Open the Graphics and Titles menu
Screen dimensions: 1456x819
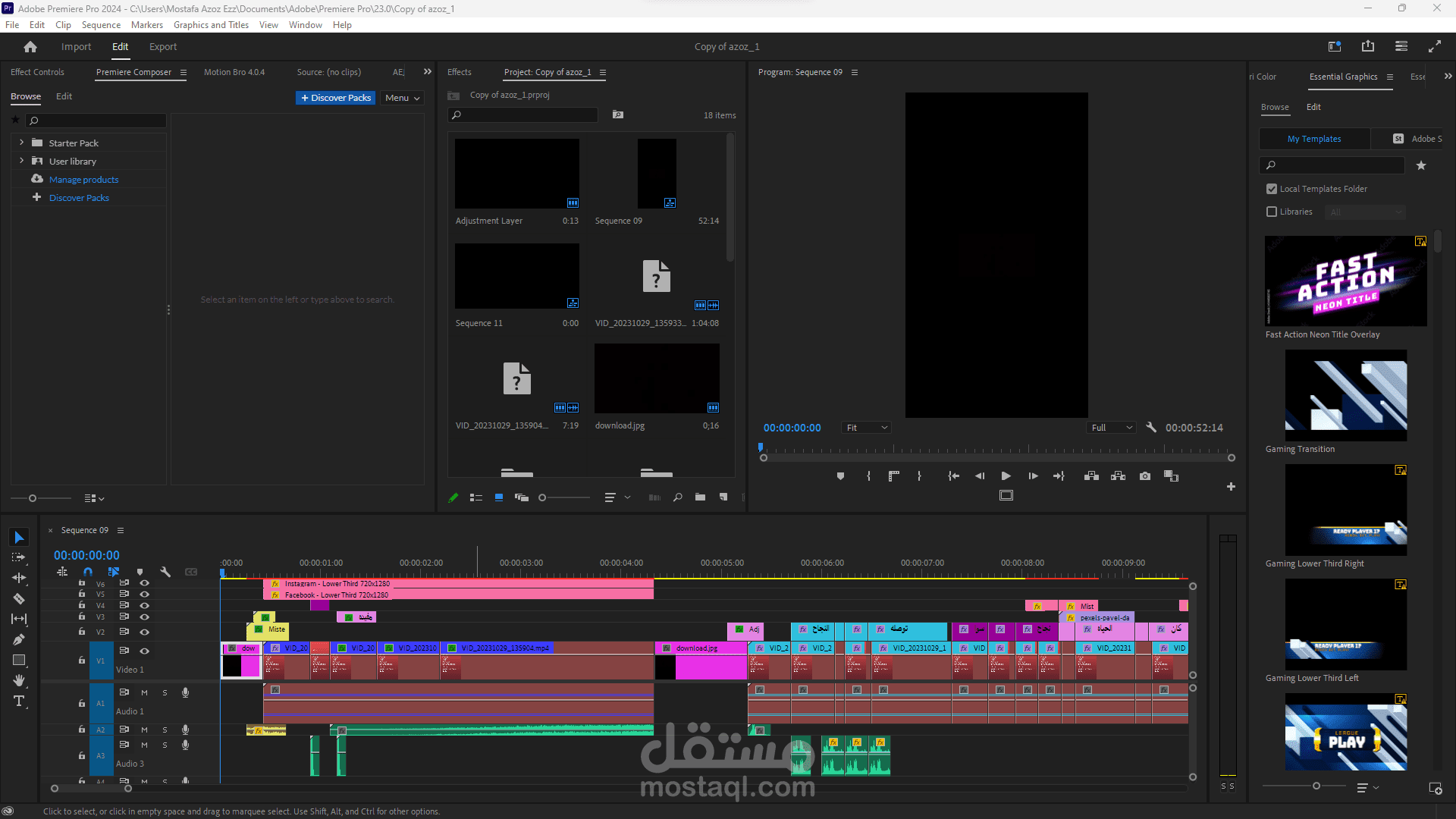click(211, 25)
